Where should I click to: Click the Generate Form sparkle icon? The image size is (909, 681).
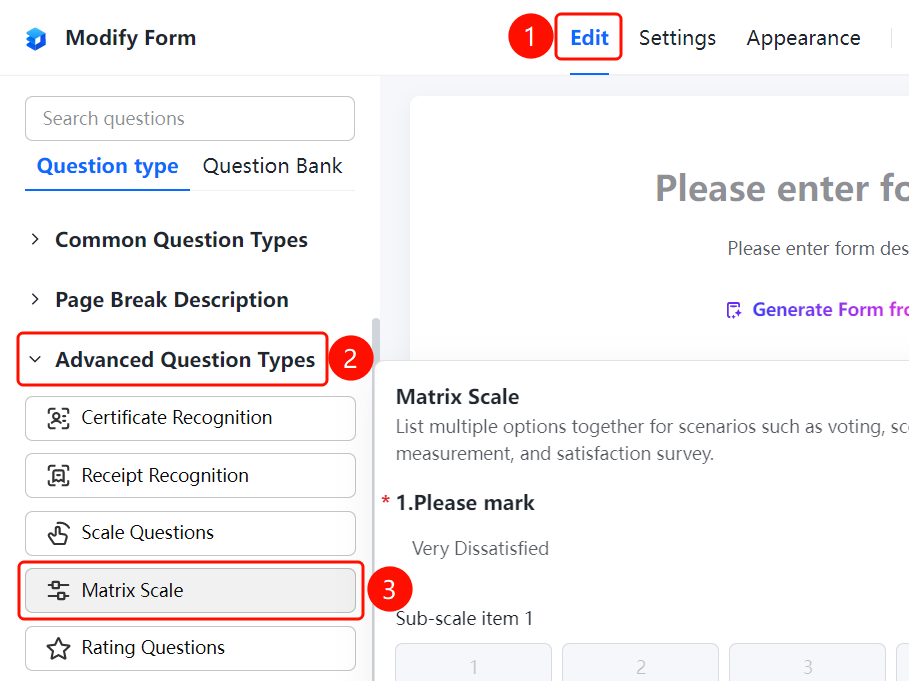pyautogui.click(x=734, y=310)
